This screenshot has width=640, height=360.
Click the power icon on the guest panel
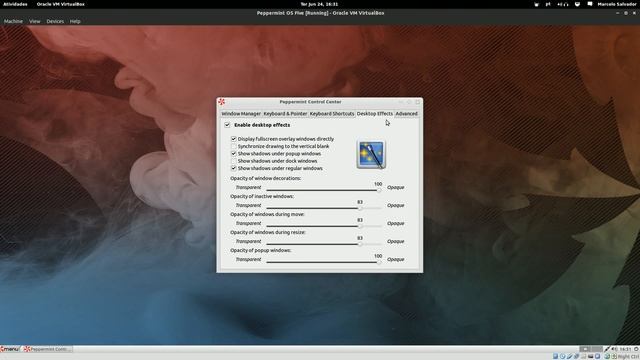636,349
